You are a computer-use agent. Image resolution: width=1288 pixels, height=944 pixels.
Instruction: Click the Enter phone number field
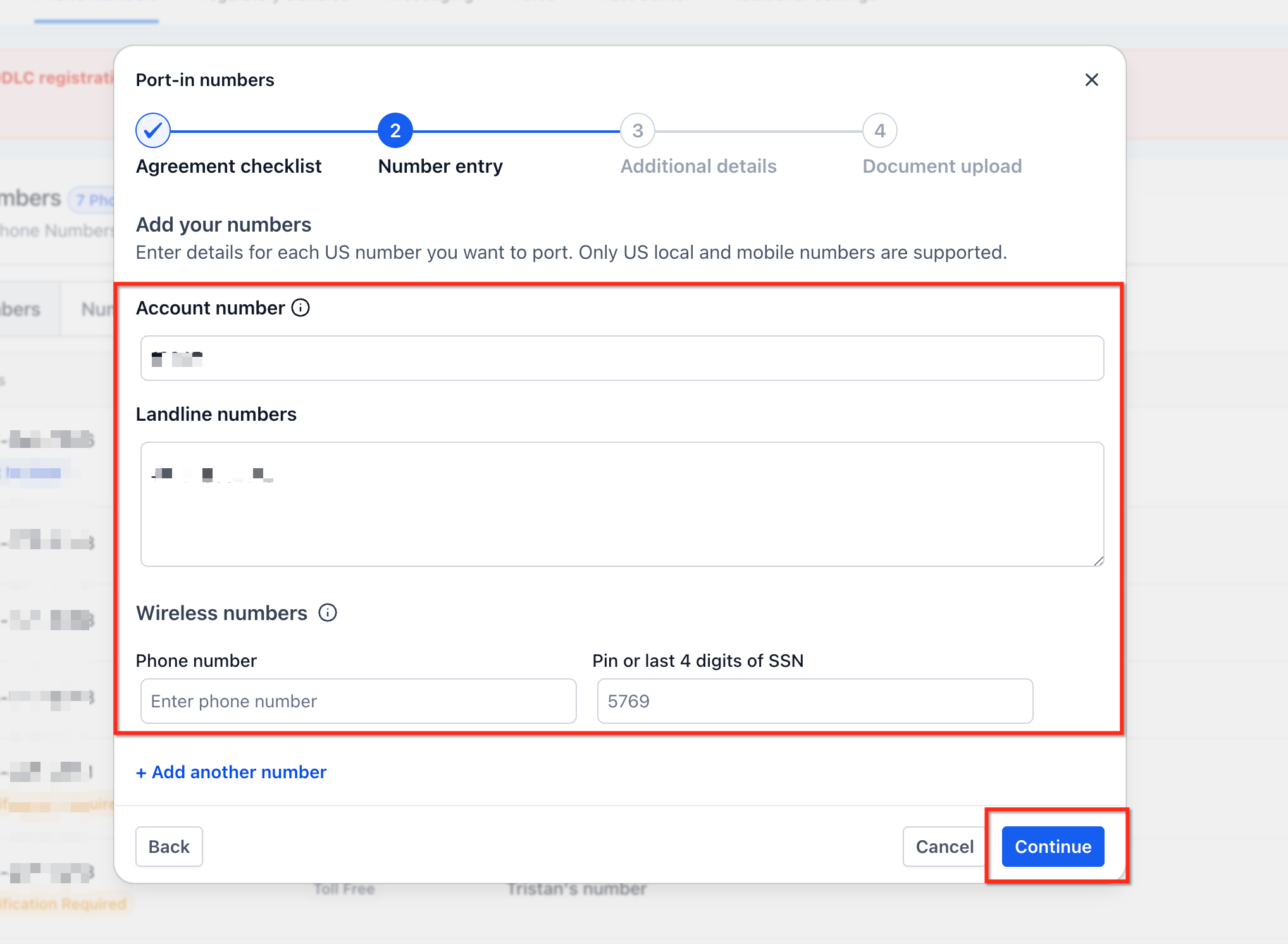point(359,701)
